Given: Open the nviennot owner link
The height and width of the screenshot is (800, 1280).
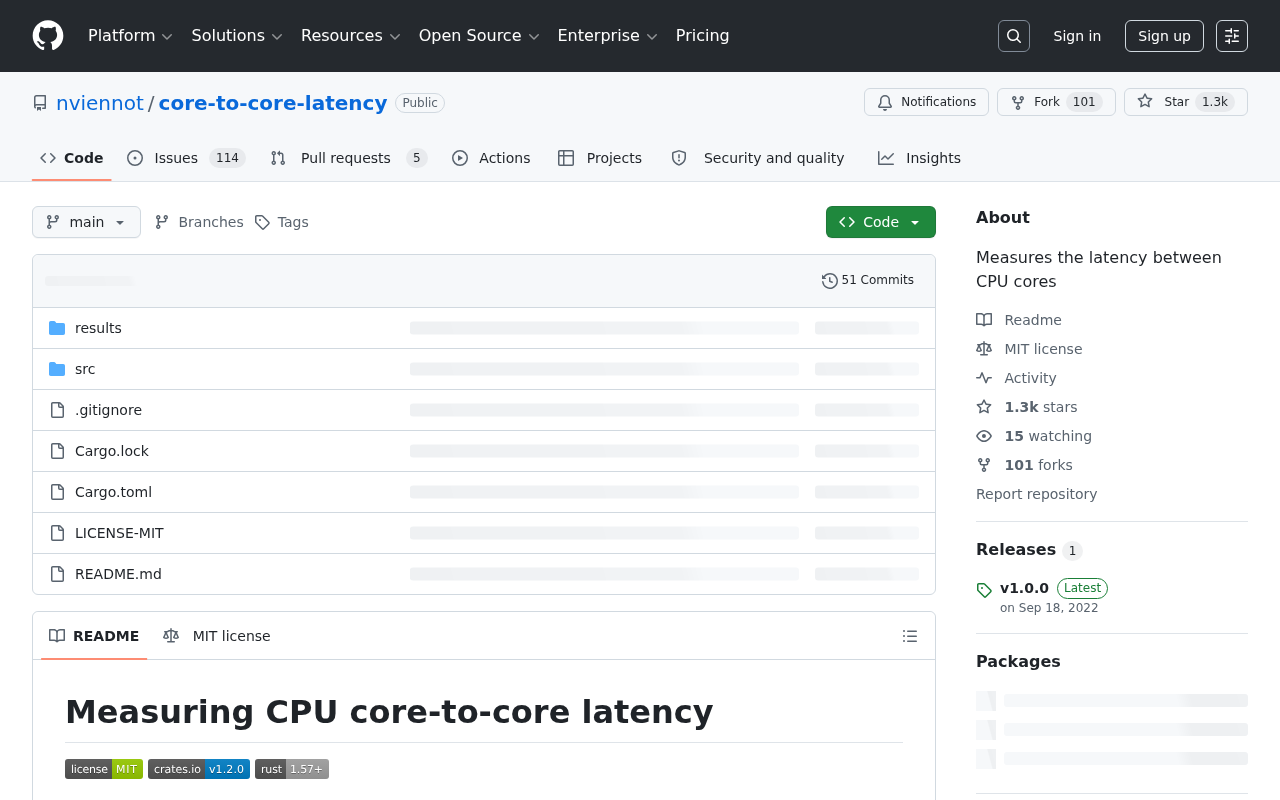Looking at the screenshot, I should tap(100, 103).
